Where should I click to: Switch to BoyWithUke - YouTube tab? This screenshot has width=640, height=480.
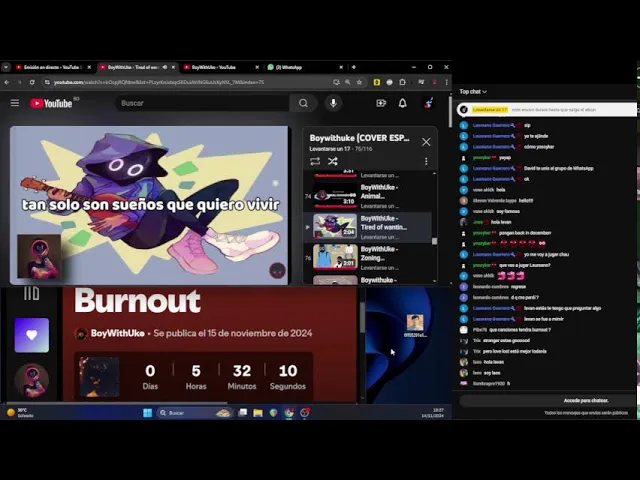click(x=221, y=67)
